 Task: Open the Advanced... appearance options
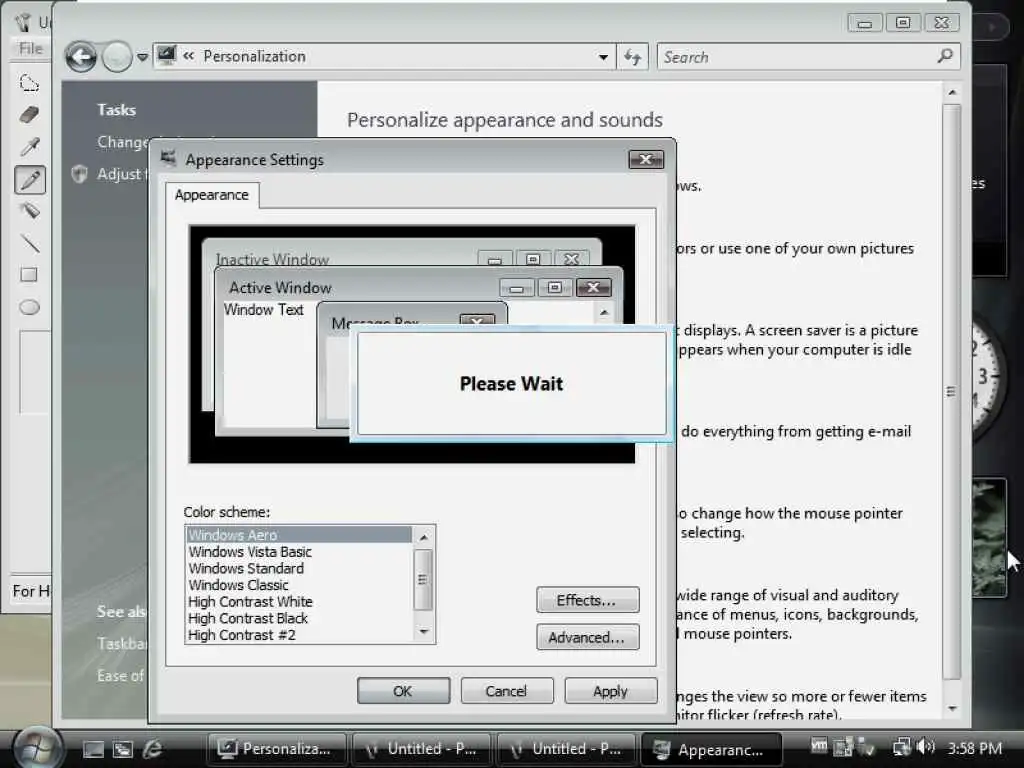coord(587,637)
